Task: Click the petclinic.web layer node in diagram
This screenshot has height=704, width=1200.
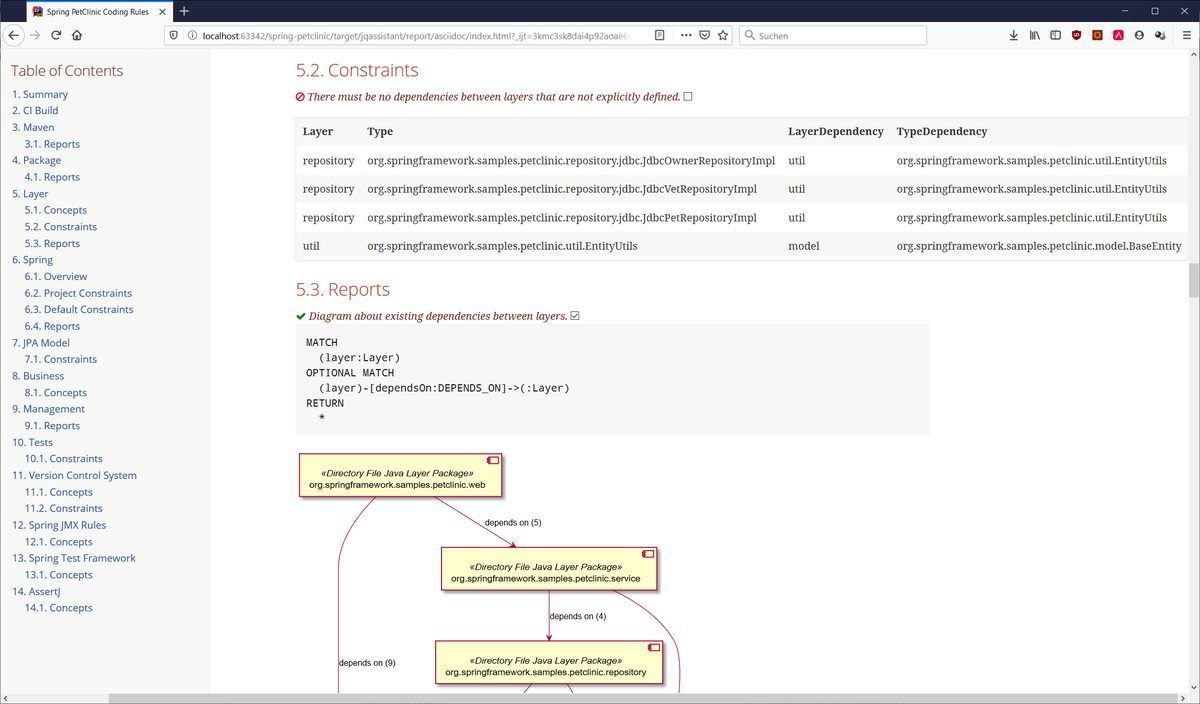Action: click(400, 476)
